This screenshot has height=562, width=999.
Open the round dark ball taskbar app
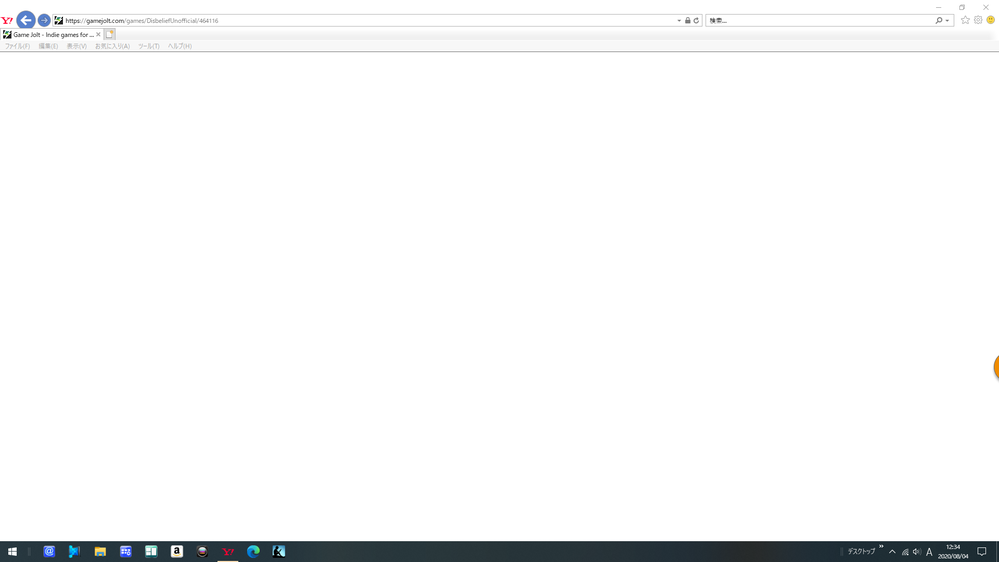click(202, 552)
